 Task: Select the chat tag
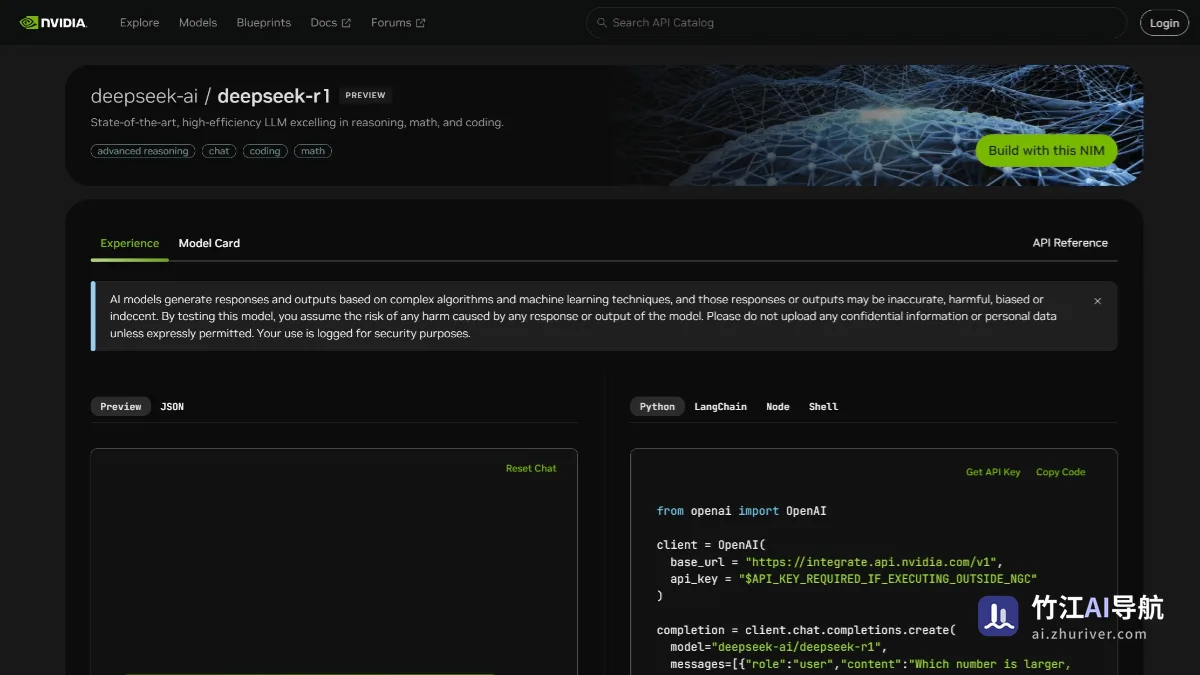pos(219,151)
